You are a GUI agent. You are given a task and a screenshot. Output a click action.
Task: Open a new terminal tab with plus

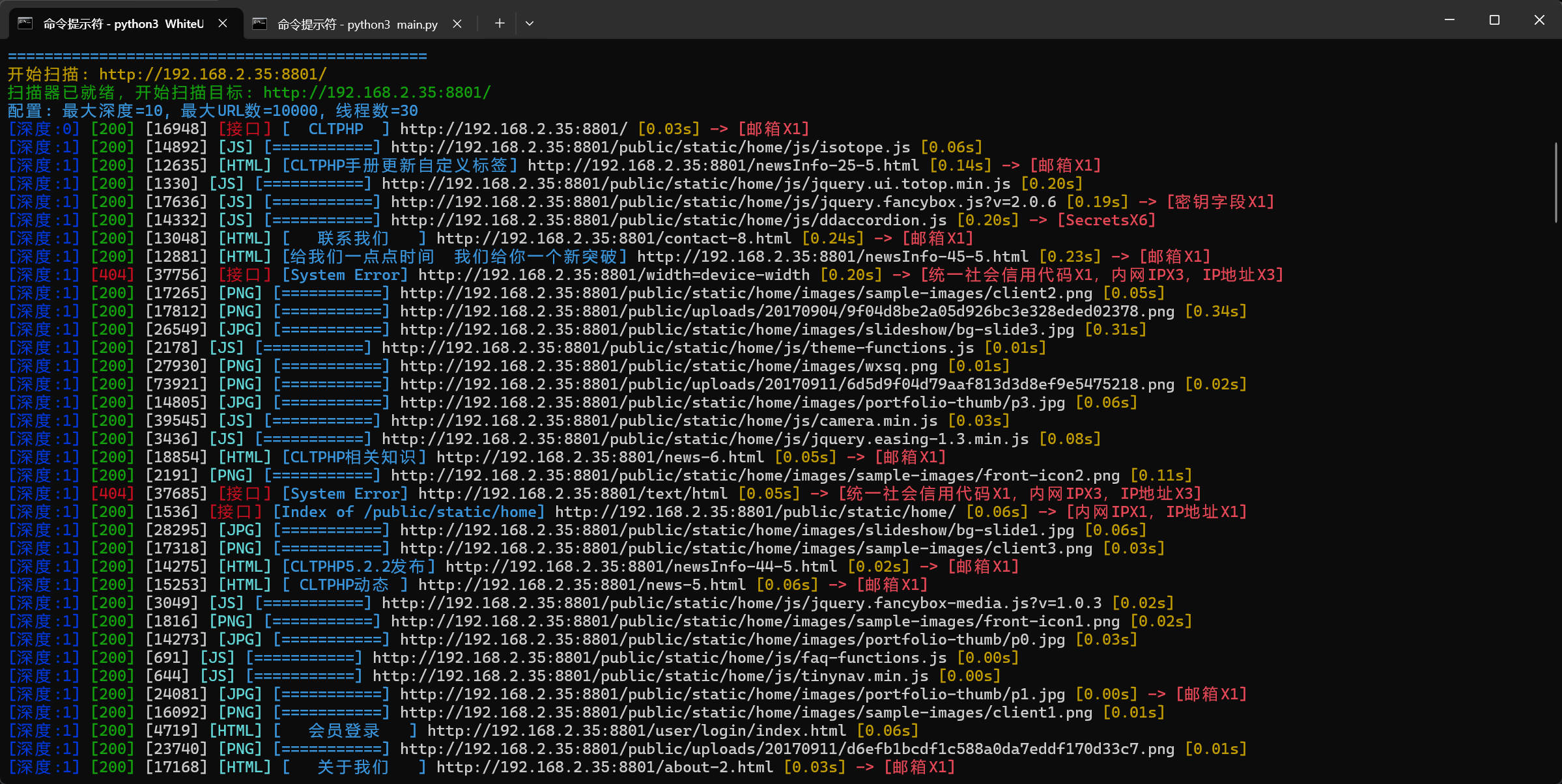coord(500,23)
